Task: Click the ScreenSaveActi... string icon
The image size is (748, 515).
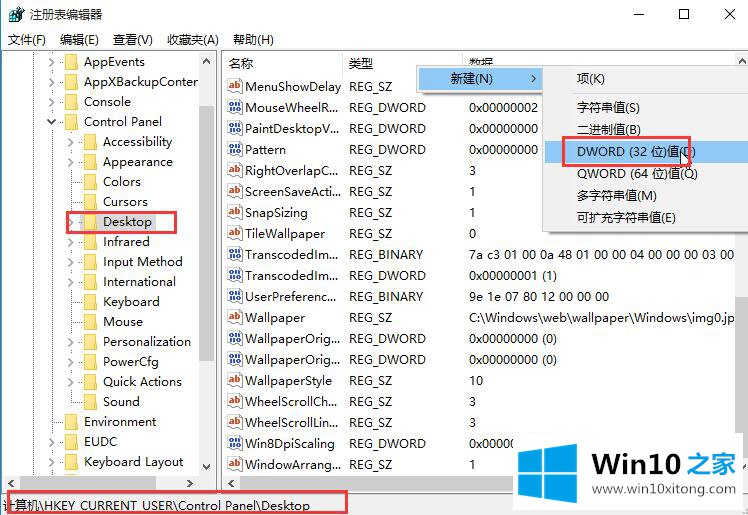Action: click(x=234, y=191)
